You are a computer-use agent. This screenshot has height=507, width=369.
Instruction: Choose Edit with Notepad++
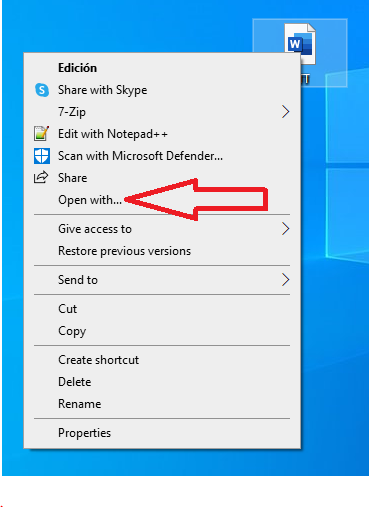pos(162,134)
